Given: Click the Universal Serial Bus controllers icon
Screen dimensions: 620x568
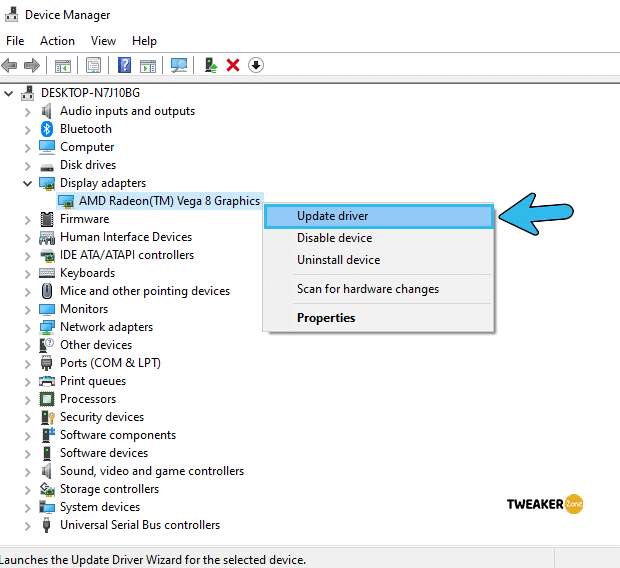Looking at the screenshot, I should tap(47, 525).
